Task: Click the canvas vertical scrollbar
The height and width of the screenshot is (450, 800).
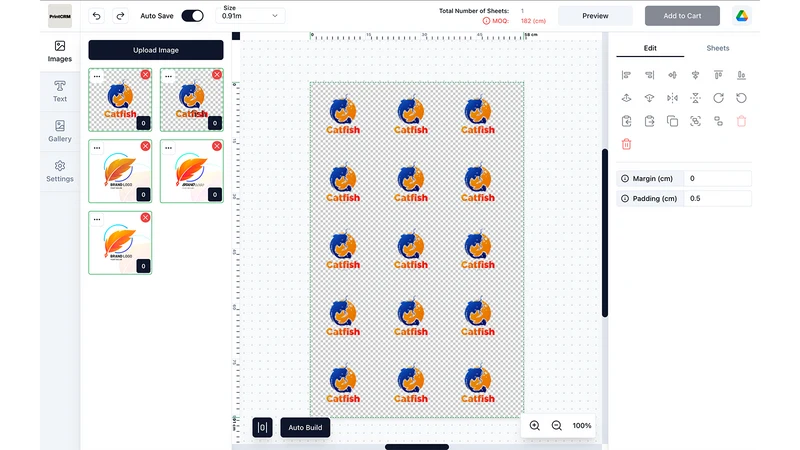Action: (x=605, y=233)
